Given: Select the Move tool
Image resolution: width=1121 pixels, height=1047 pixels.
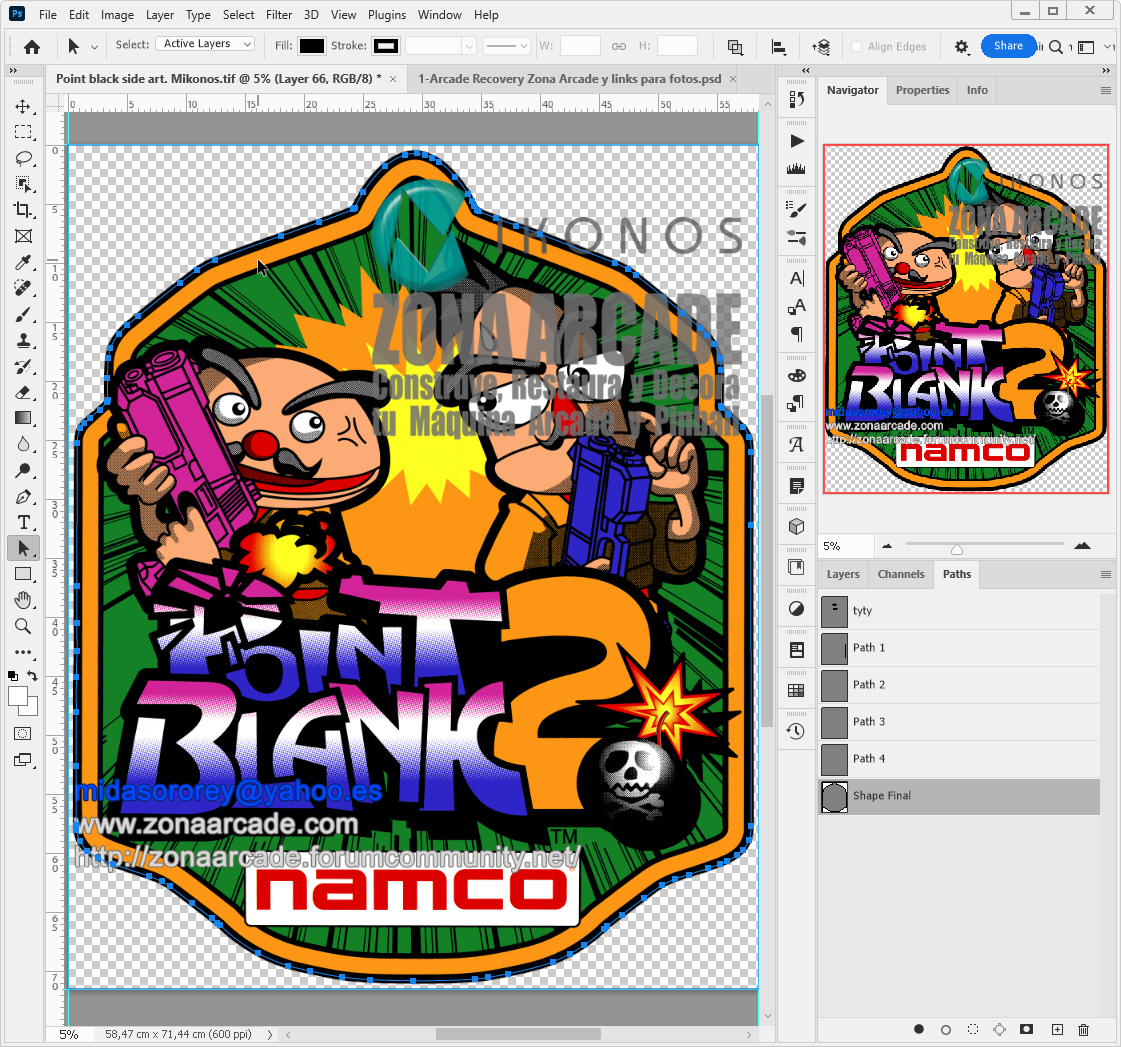Looking at the screenshot, I should coord(24,106).
